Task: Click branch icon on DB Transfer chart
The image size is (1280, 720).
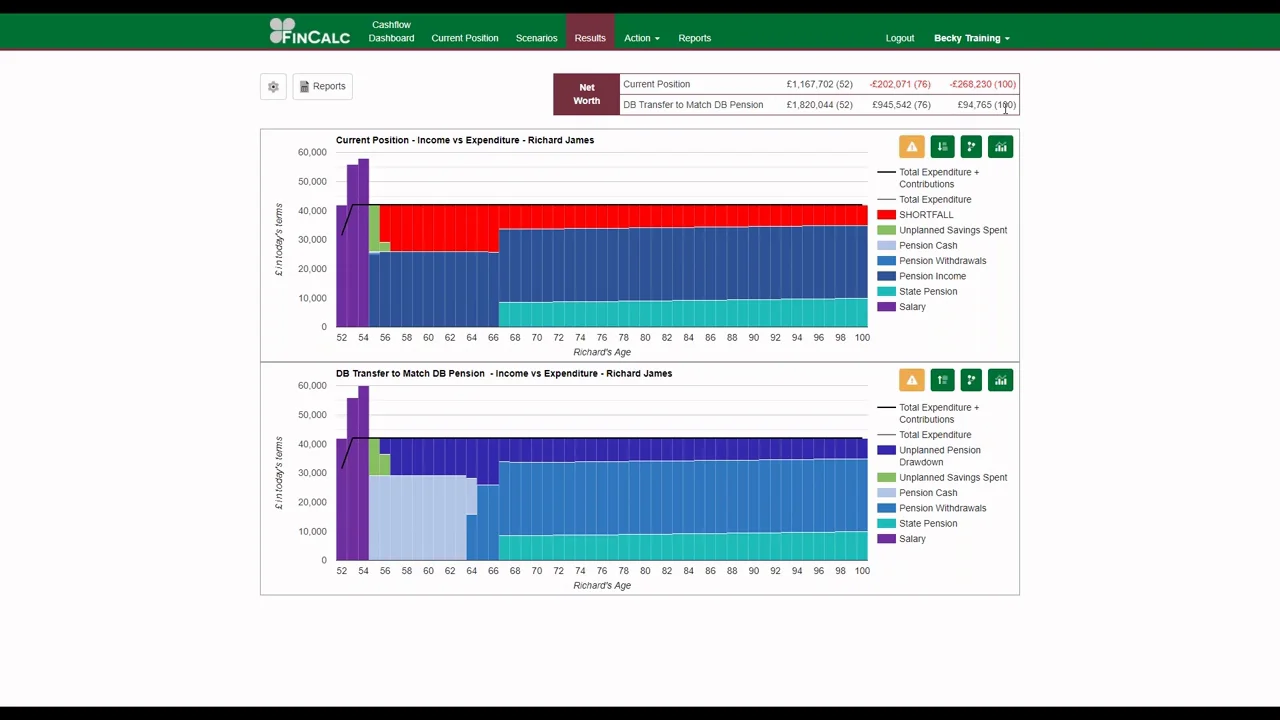Action: click(x=971, y=381)
